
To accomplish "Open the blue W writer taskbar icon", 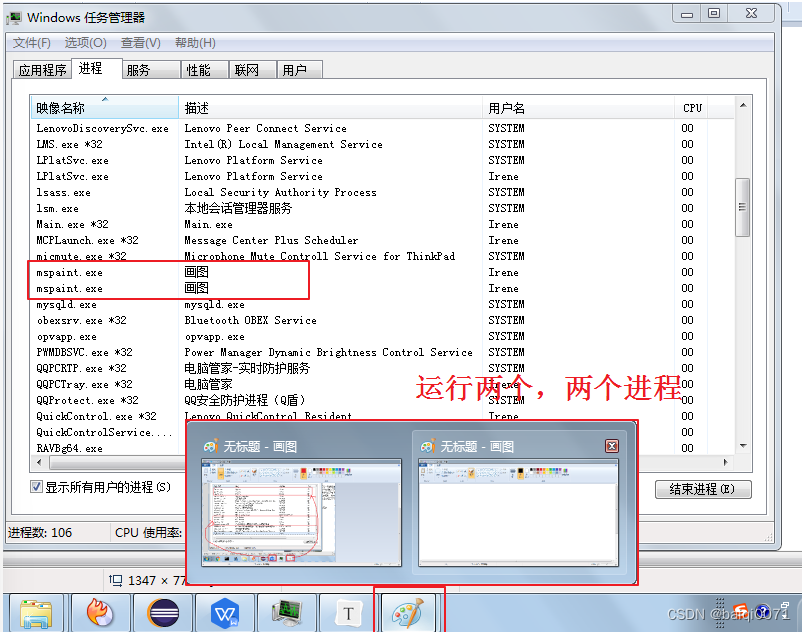I will 225,613.
